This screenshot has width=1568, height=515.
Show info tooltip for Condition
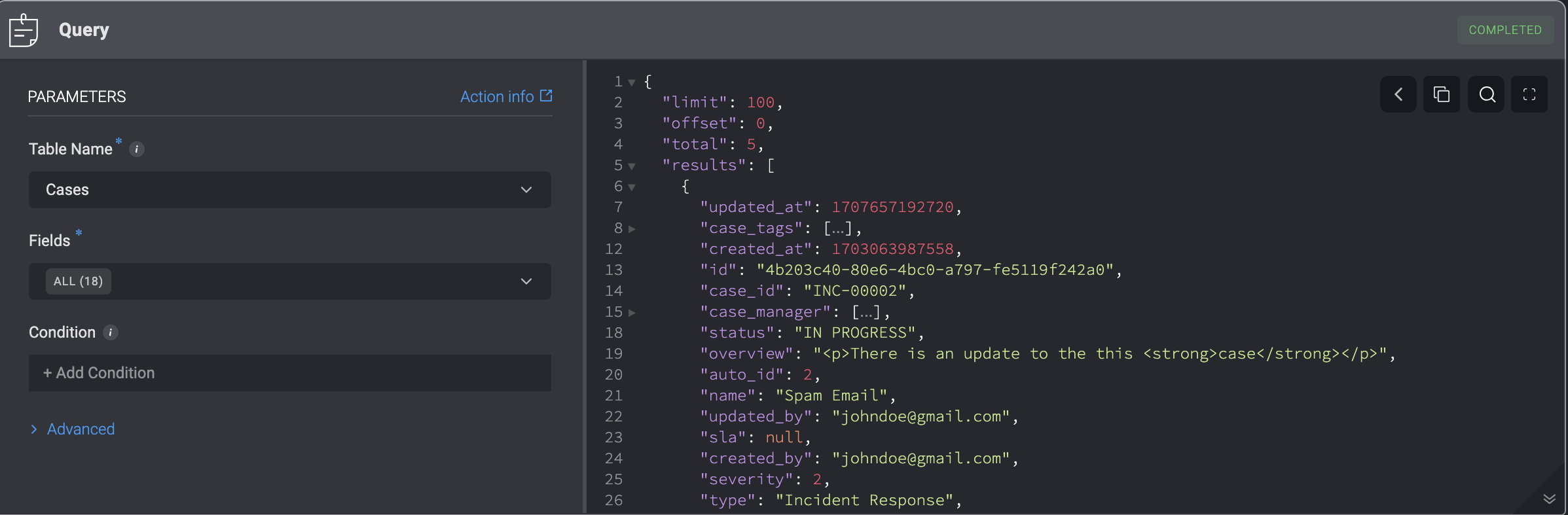111,332
